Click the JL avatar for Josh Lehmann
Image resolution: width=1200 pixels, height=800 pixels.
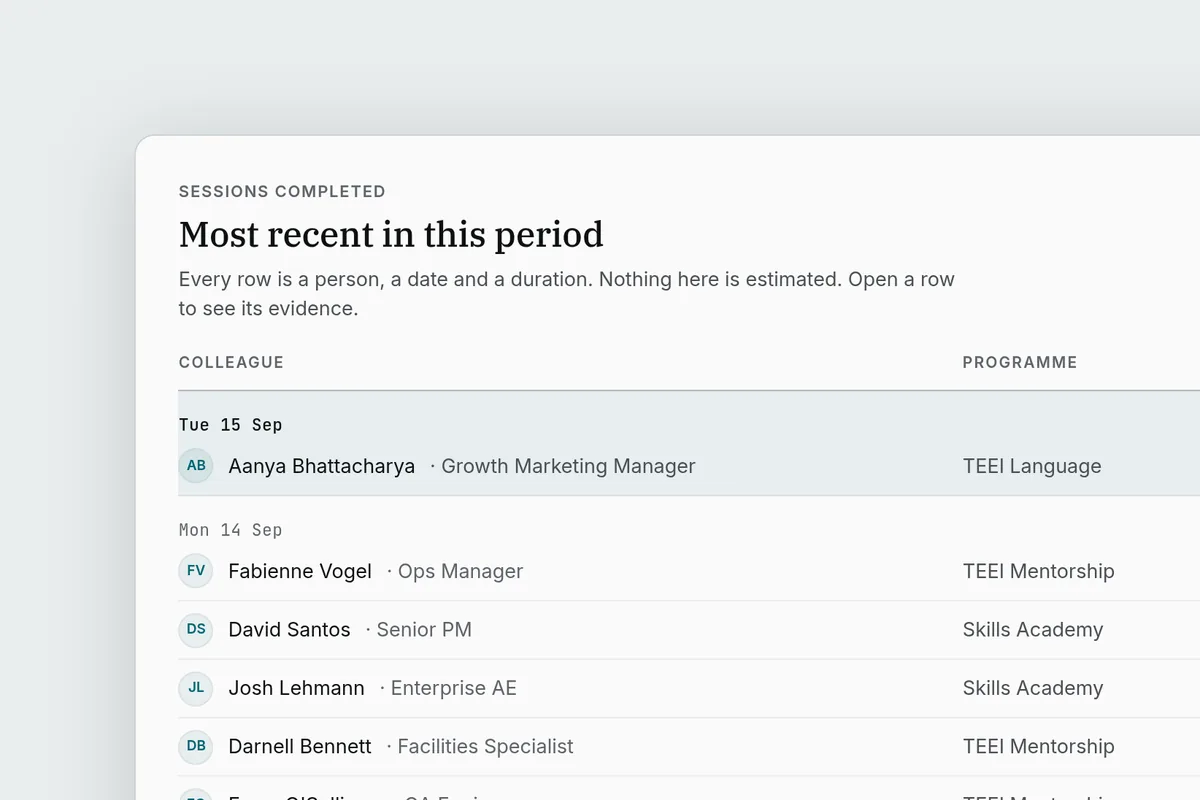click(x=196, y=688)
